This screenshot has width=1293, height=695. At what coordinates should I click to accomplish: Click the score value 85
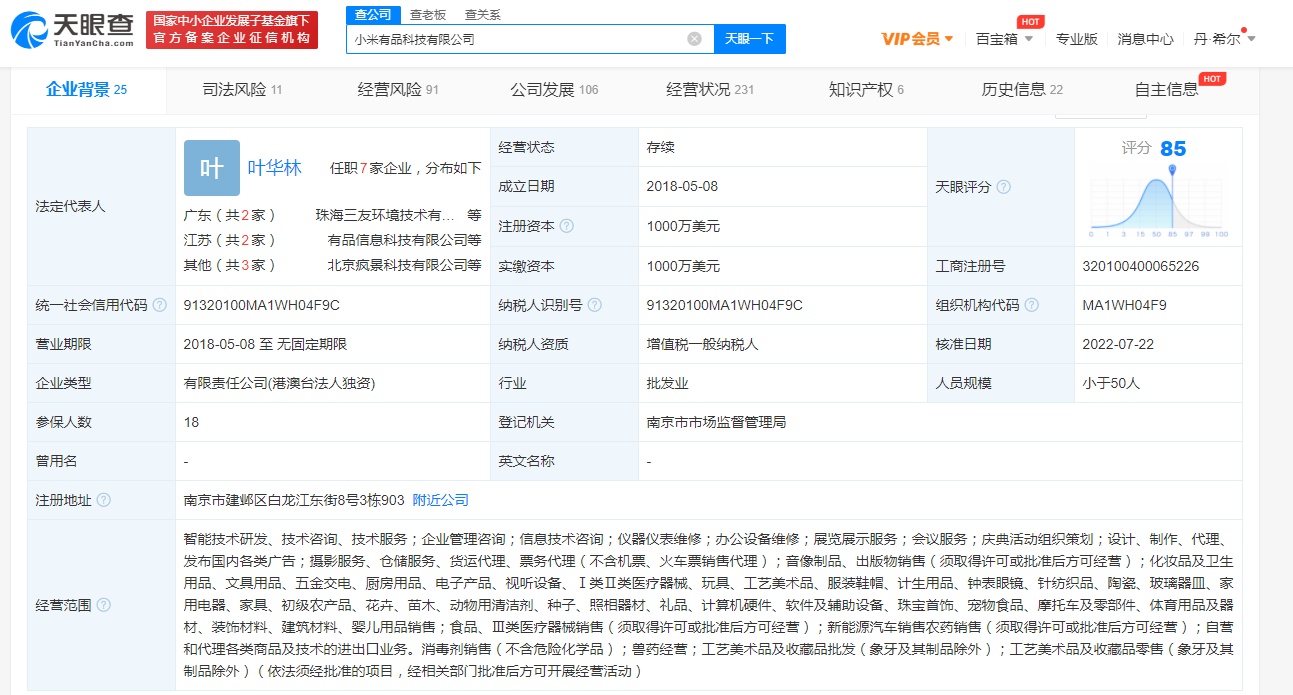tap(1173, 149)
